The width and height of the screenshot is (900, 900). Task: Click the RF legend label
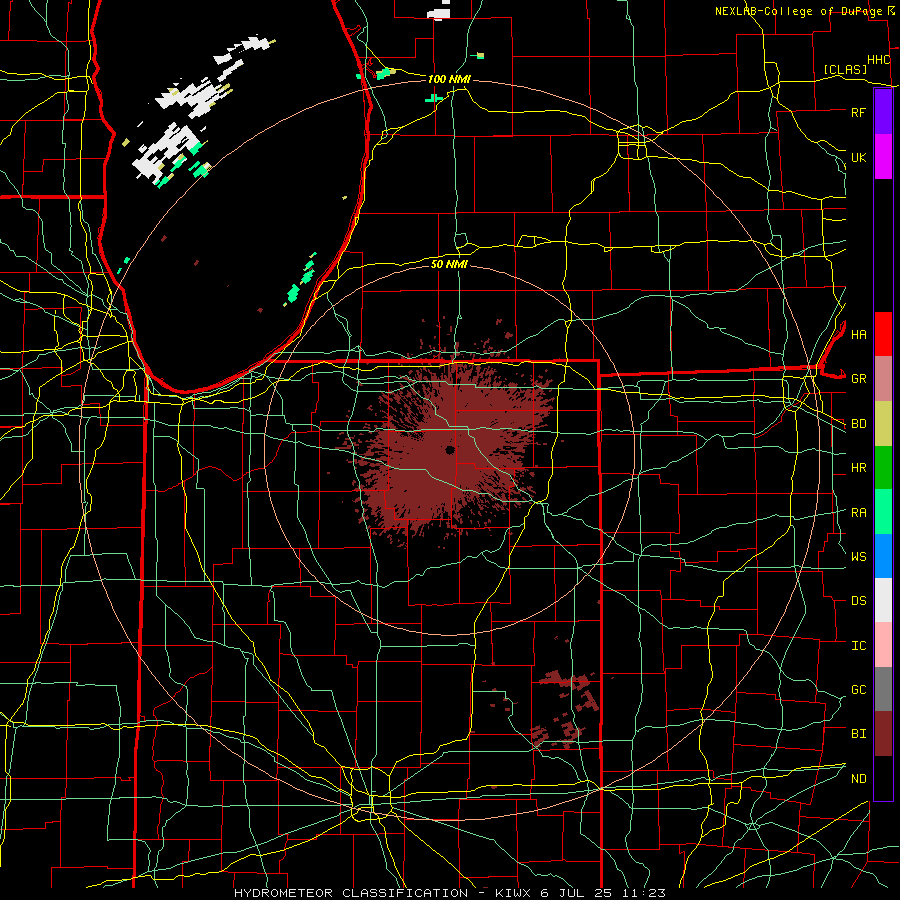click(858, 112)
